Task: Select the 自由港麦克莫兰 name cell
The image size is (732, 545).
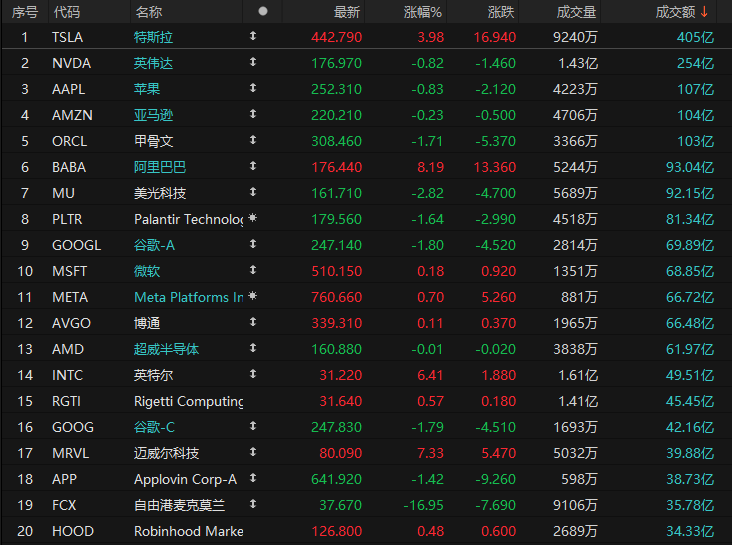Action: coord(180,505)
